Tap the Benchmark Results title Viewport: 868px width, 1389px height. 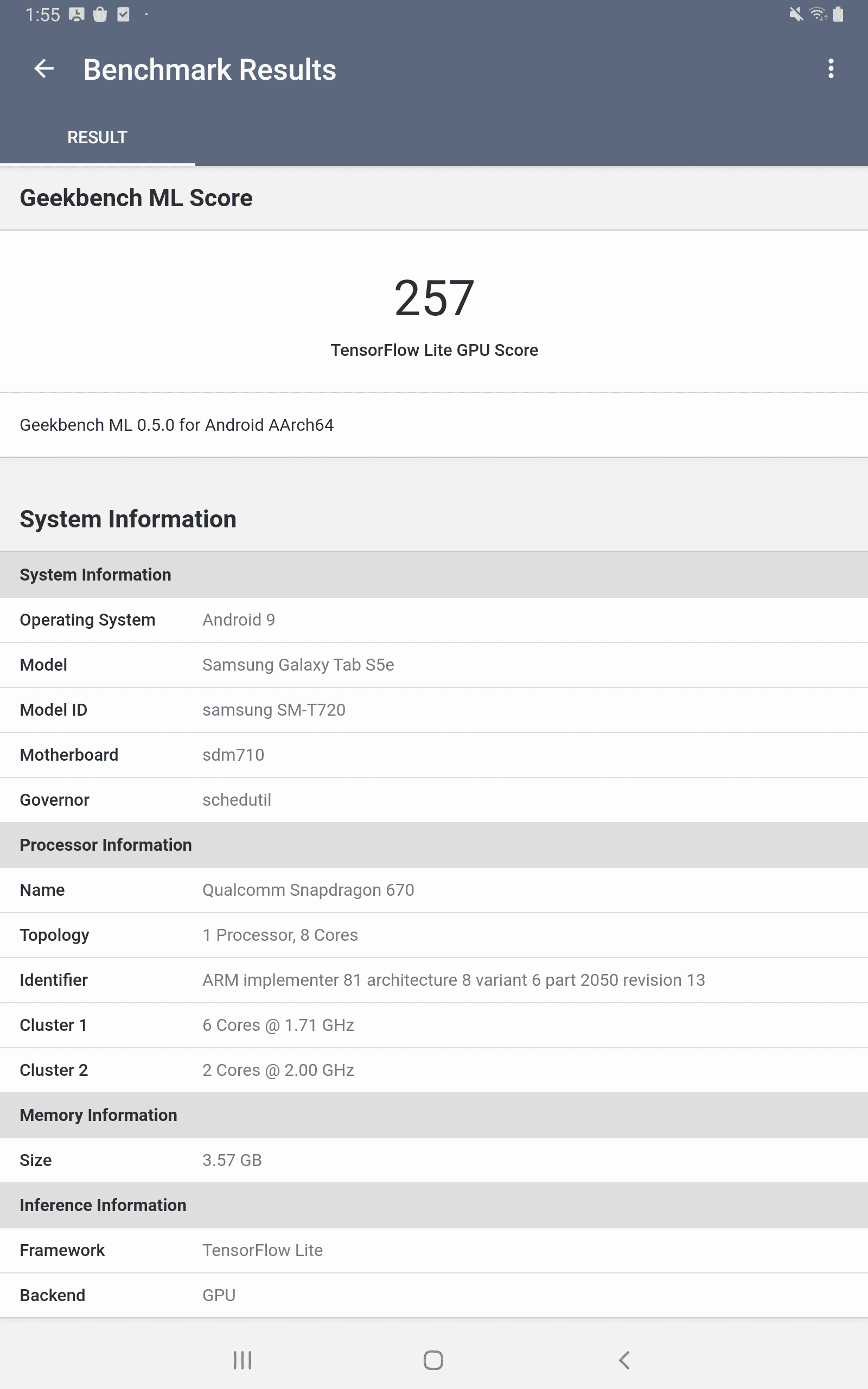point(209,69)
